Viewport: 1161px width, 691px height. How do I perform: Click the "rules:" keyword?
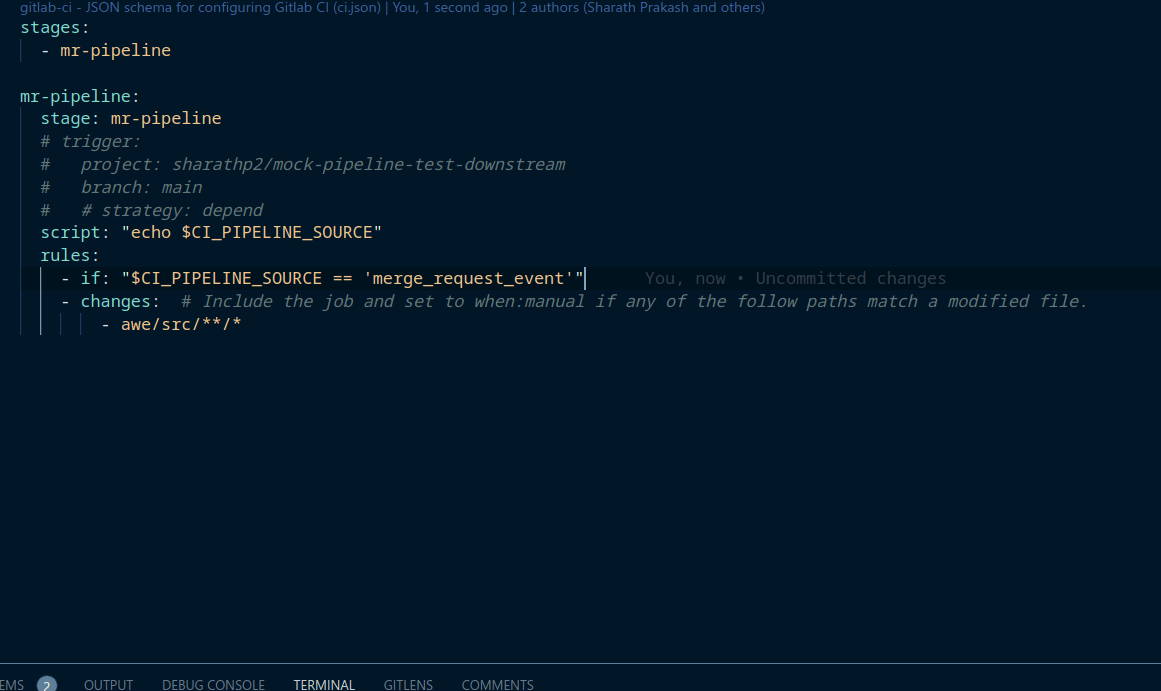coord(68,255)
